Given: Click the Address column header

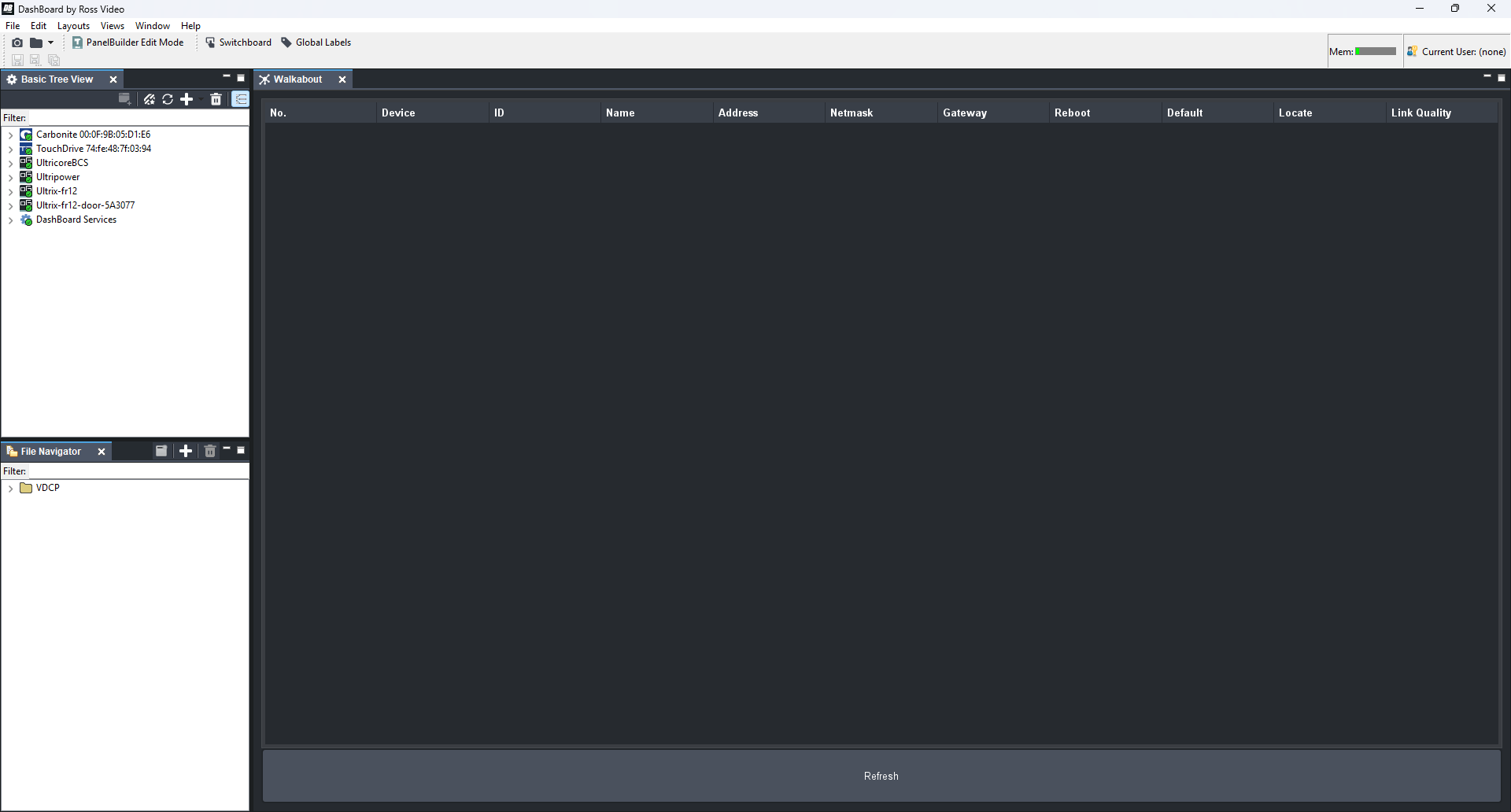Looking at the screenshot, I should (769, 113).
